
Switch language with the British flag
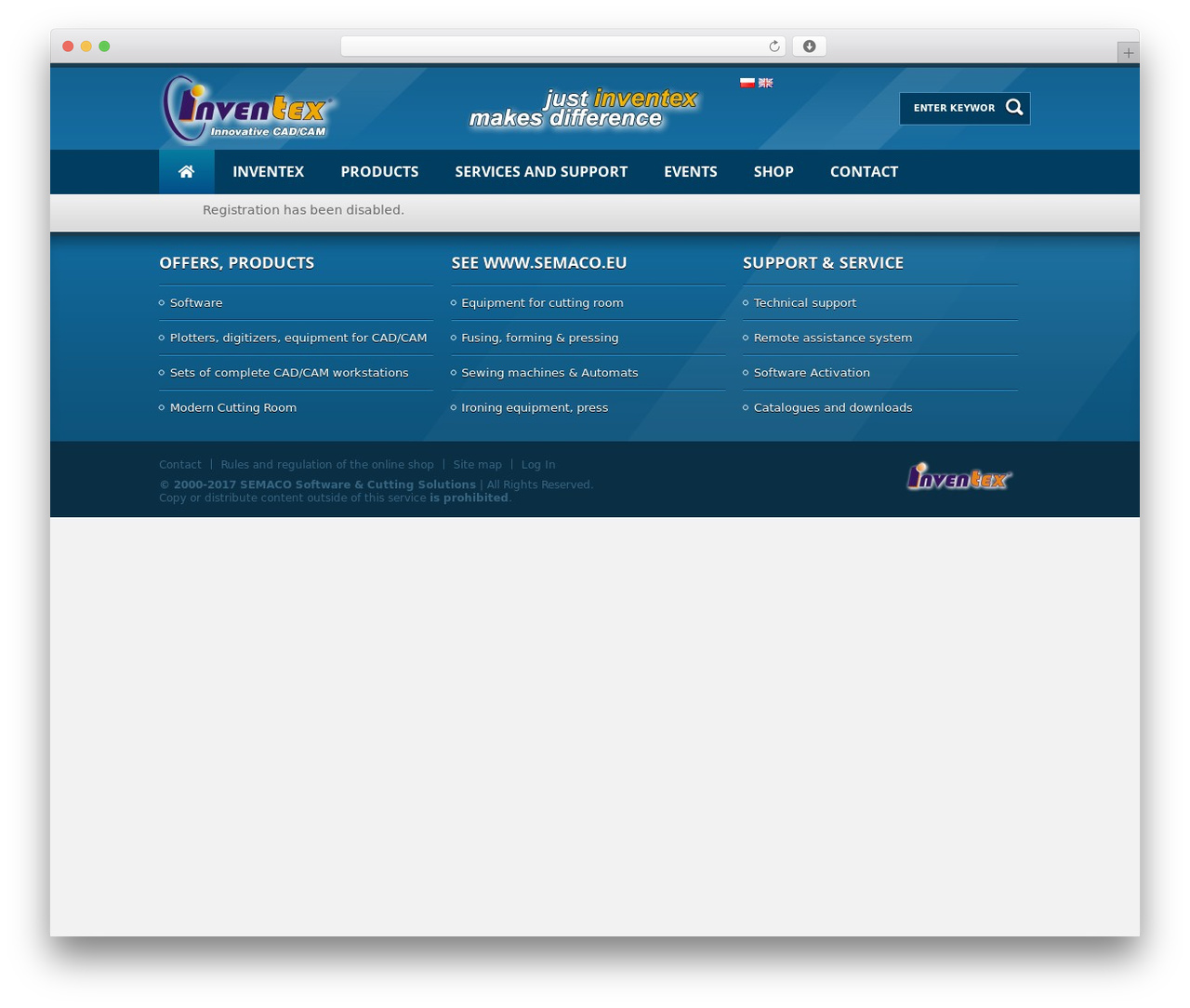point(765,83)
